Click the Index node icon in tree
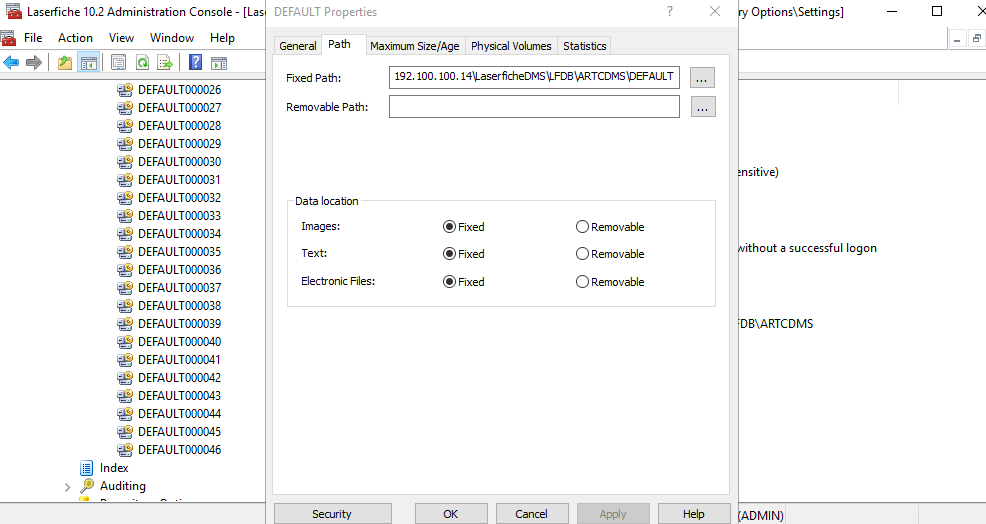The width and height of the screenshot is (986, 524). coord(87,468)
